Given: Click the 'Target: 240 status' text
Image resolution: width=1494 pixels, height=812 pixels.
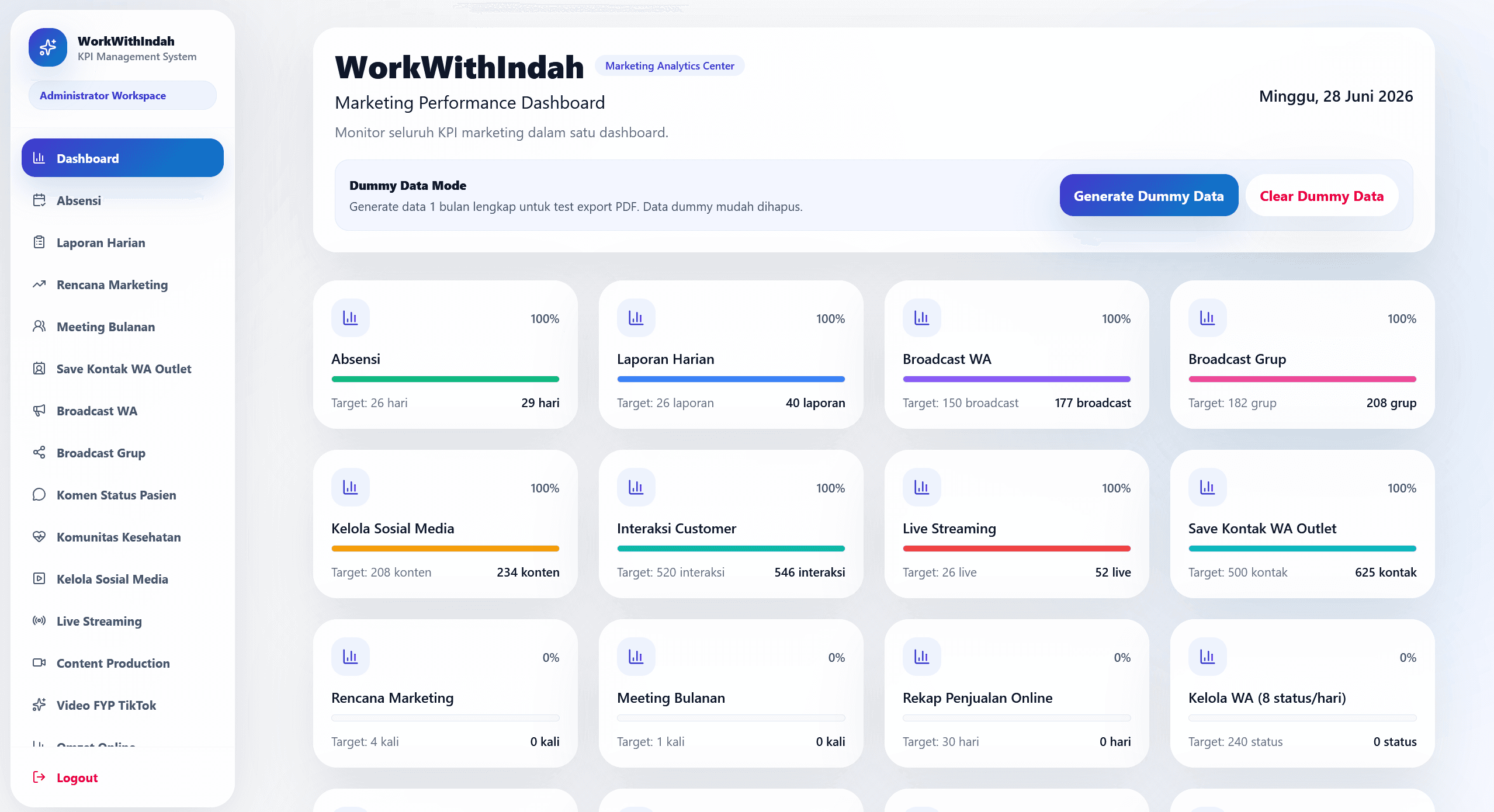Looking at the screenshot, I should coord(1235,741).
